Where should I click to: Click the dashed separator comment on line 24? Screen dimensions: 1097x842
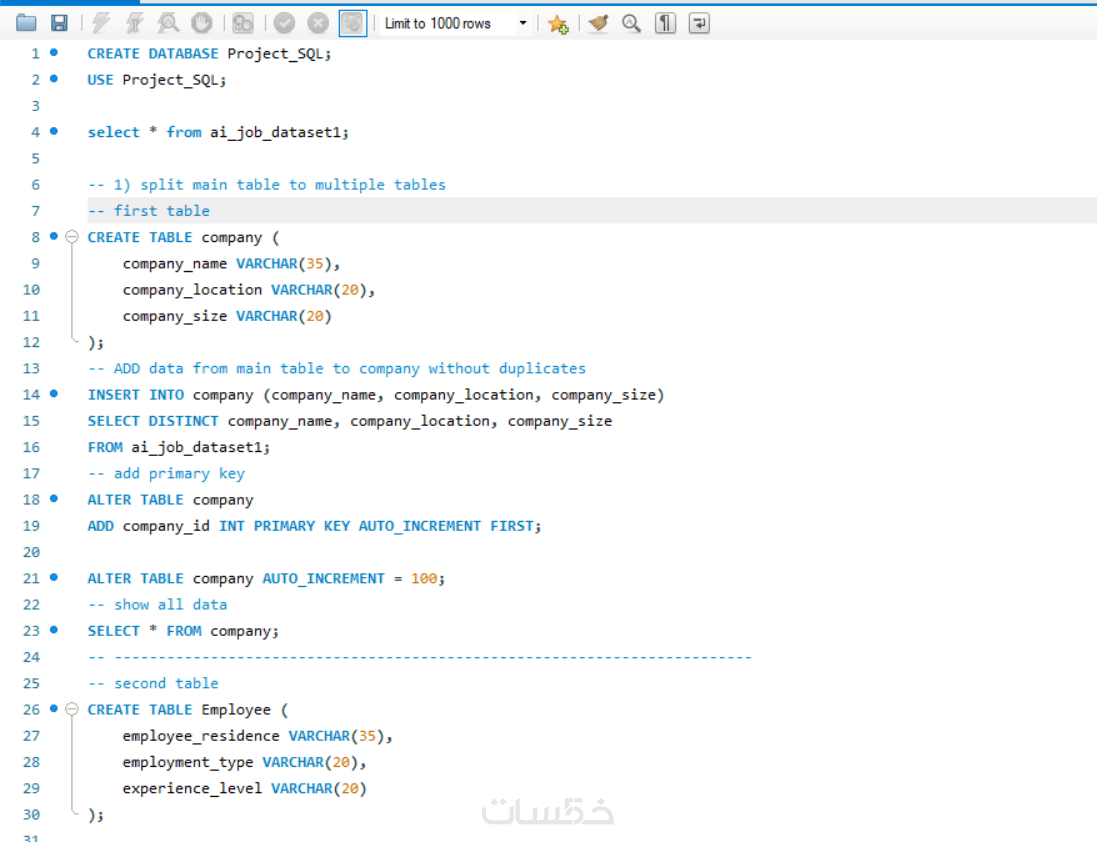420,657
